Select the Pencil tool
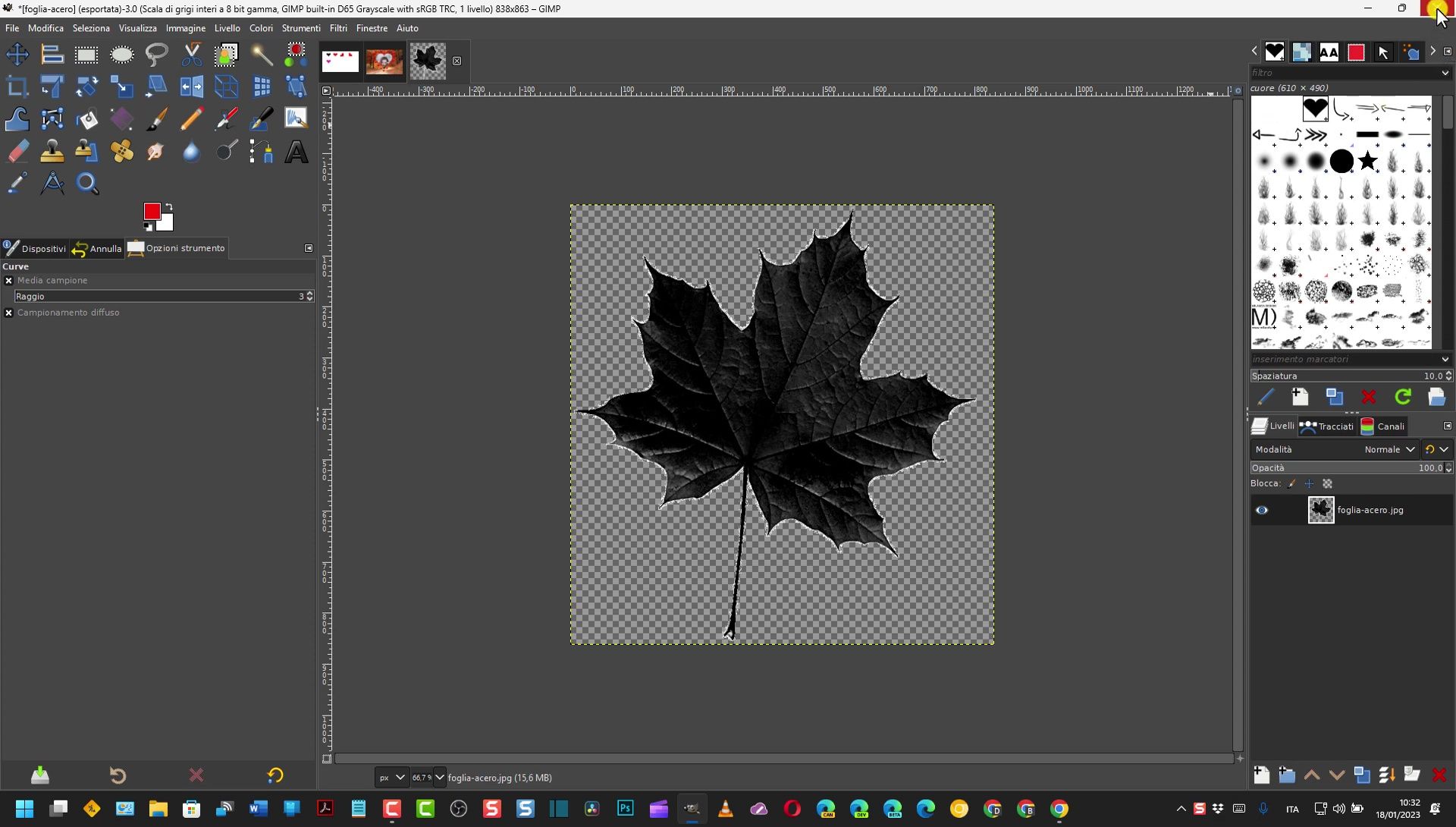The height and width of the screenshot is (827, 1456). 191,119
